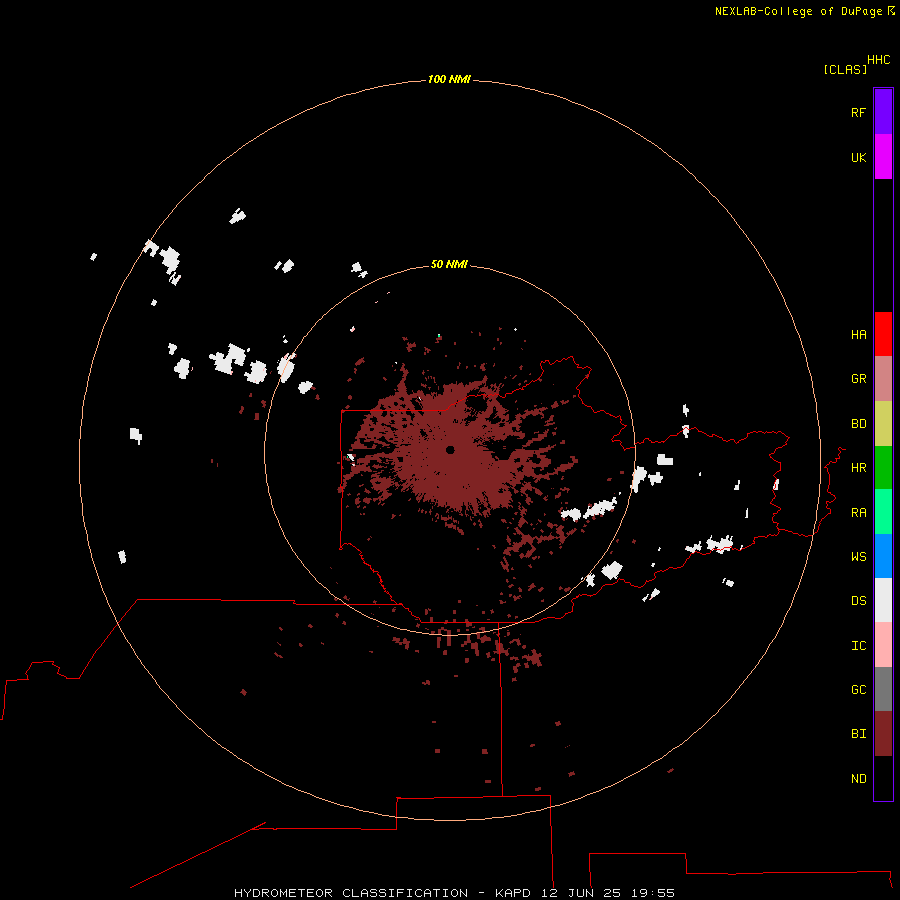Click the BI legend label
This screenshot has width=900, height=900.
click(x=858, y=734)
